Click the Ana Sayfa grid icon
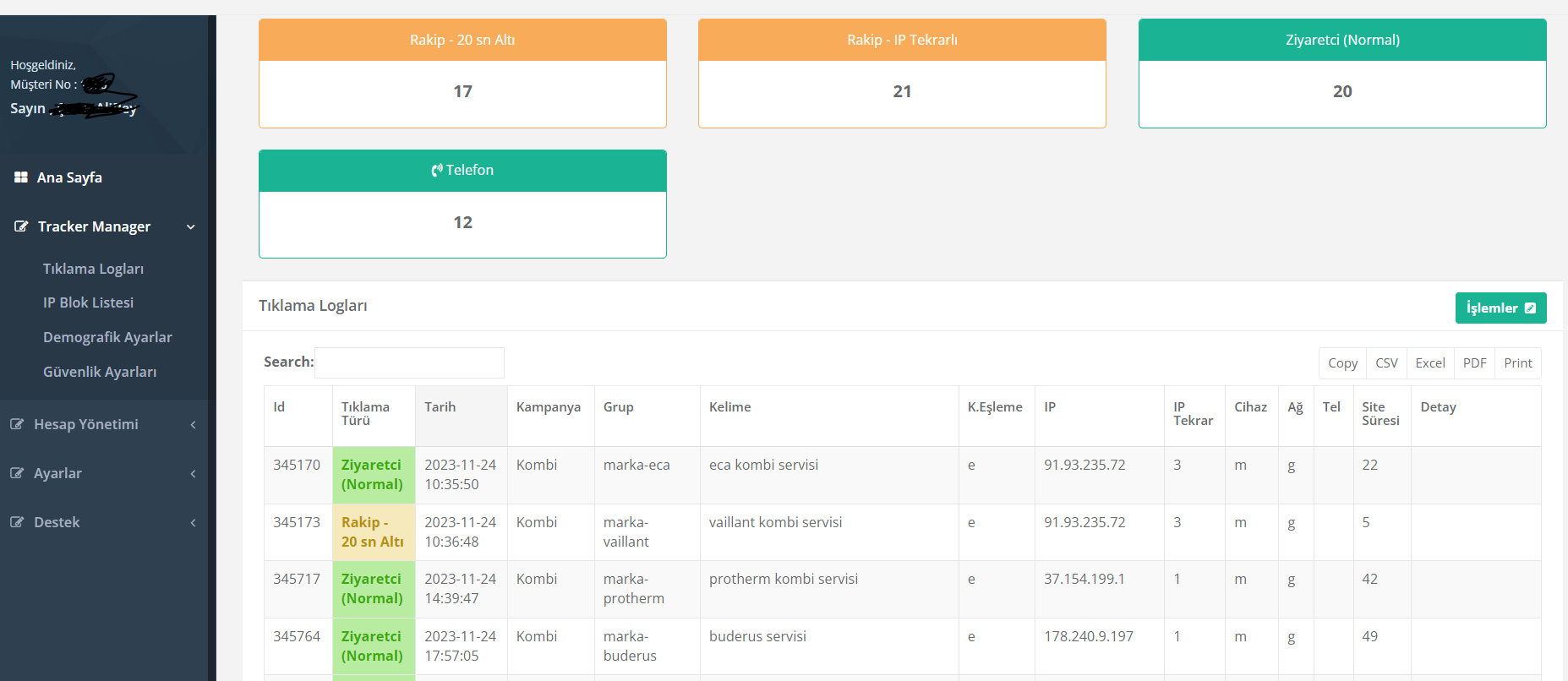Screen dimensions: 1568x681 21,177
